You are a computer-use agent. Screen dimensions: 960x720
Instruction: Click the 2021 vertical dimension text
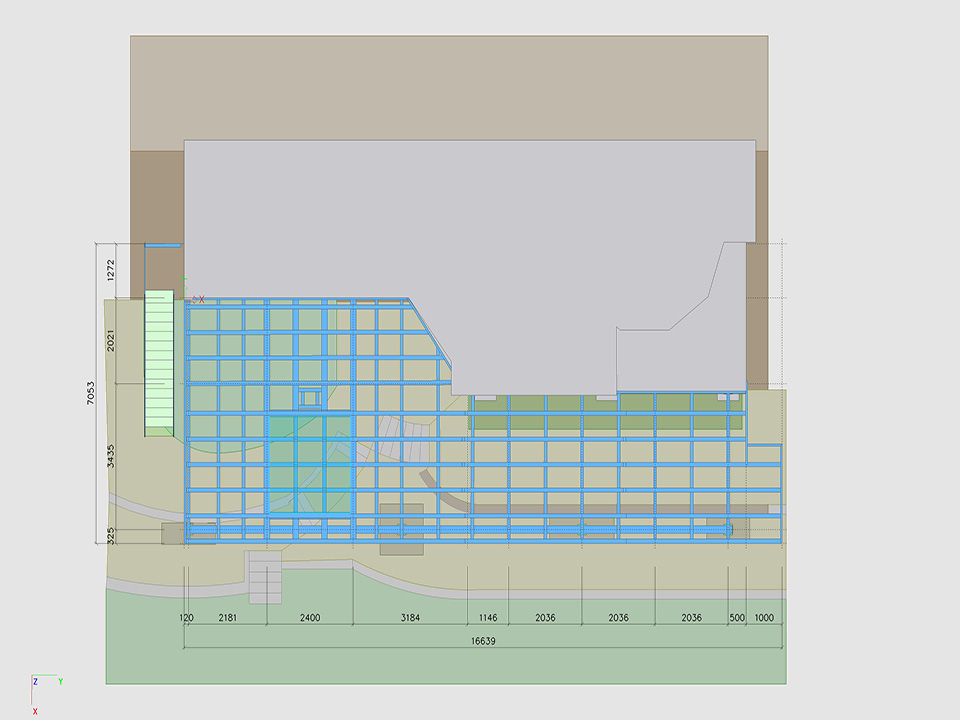[111, 341]
